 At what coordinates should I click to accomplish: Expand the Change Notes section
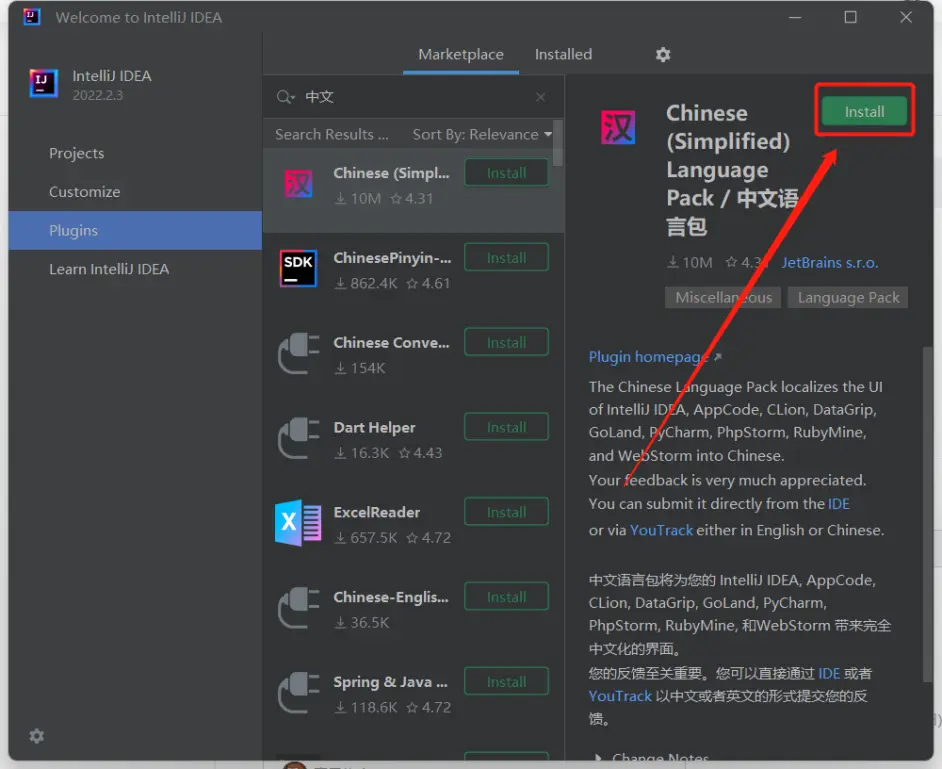652,758
